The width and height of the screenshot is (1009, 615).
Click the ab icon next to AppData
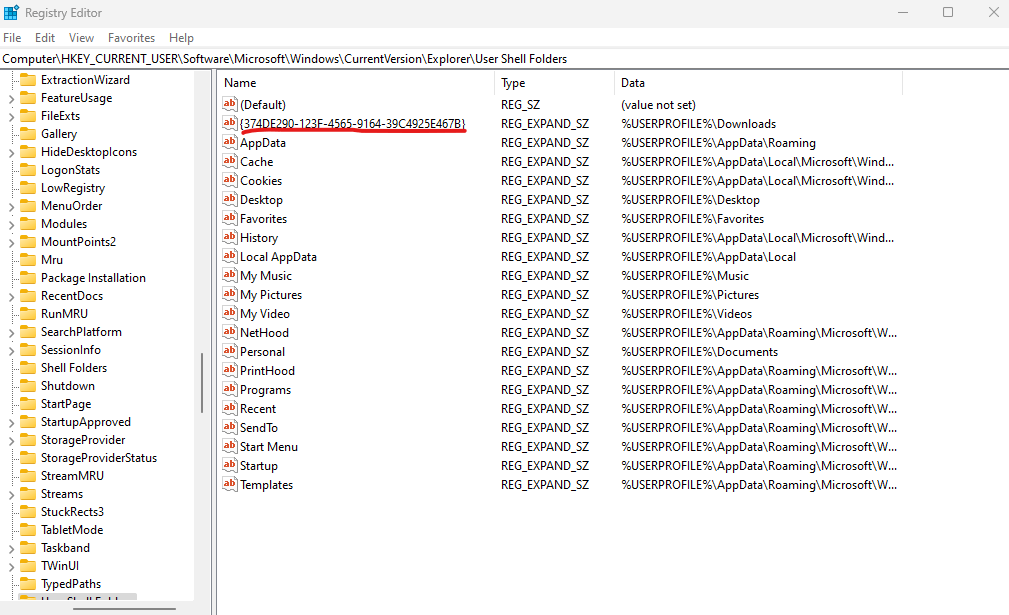pos(229,142)
